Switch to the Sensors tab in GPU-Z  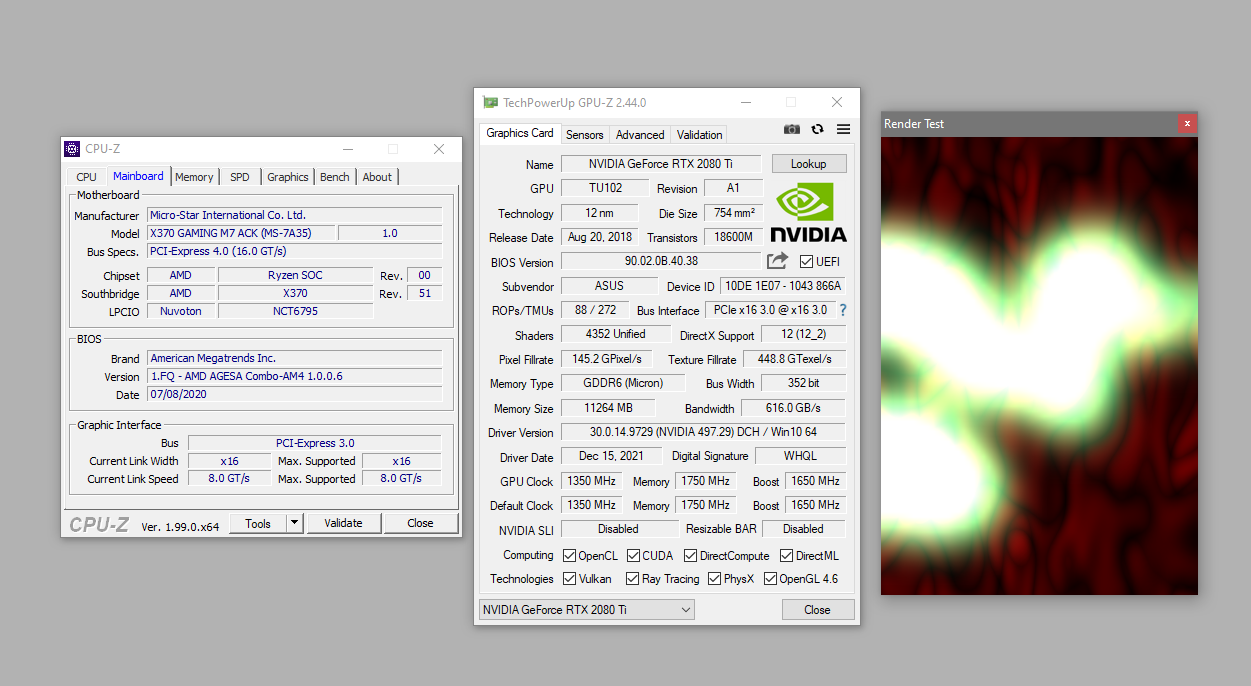pyautogui.click(x=585, y=135)
